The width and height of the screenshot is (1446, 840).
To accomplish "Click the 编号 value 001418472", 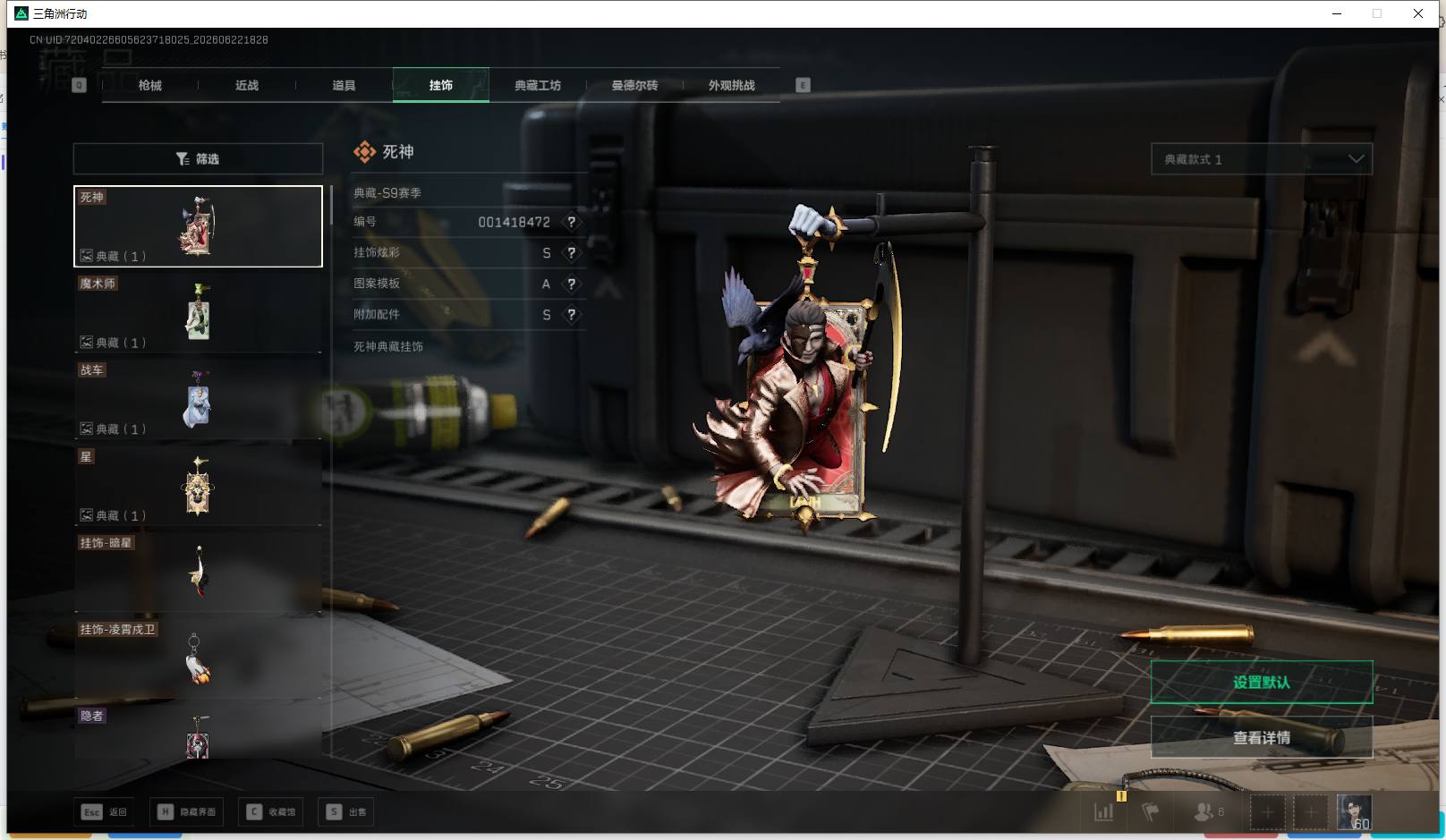I will click(x=514, y=222).
